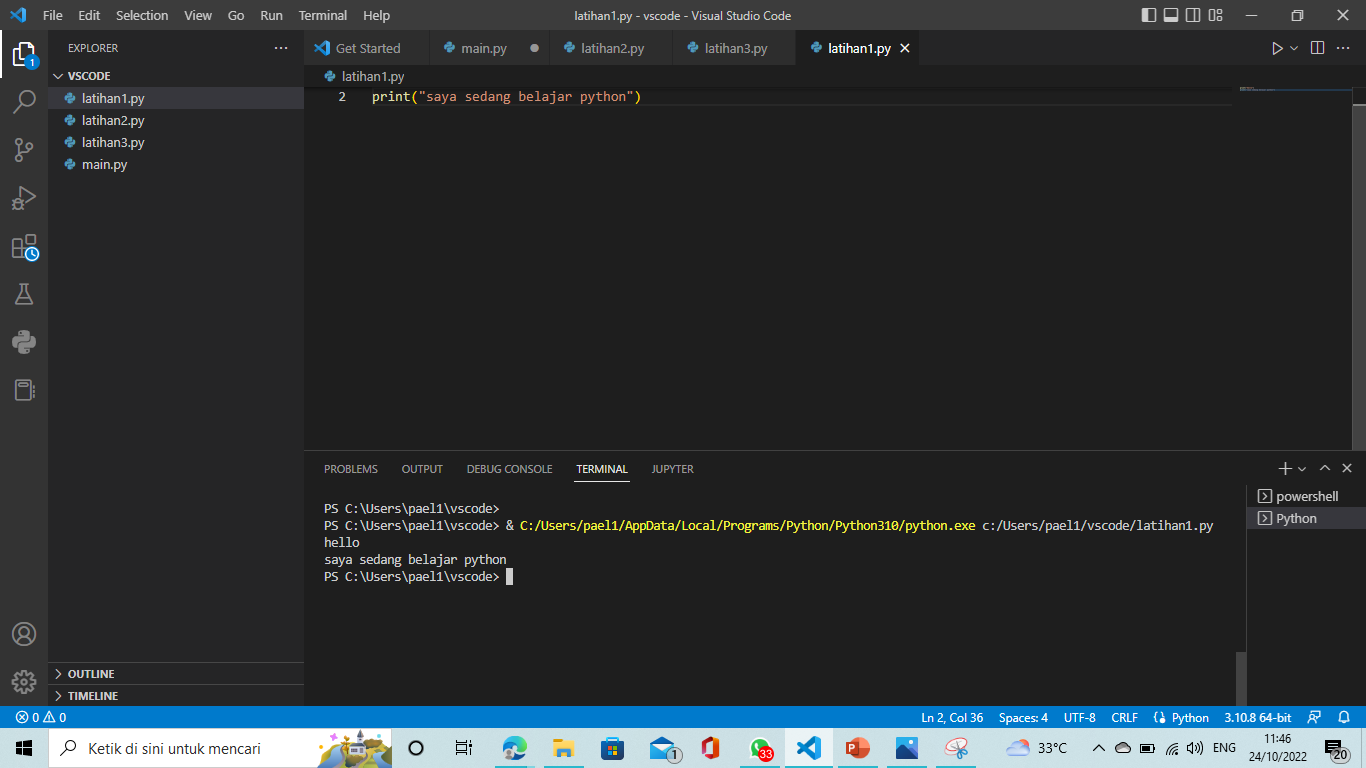The image size is (1366, 768).
Task: Maximize the panel with the chevron toggle
Action: 1324,468
